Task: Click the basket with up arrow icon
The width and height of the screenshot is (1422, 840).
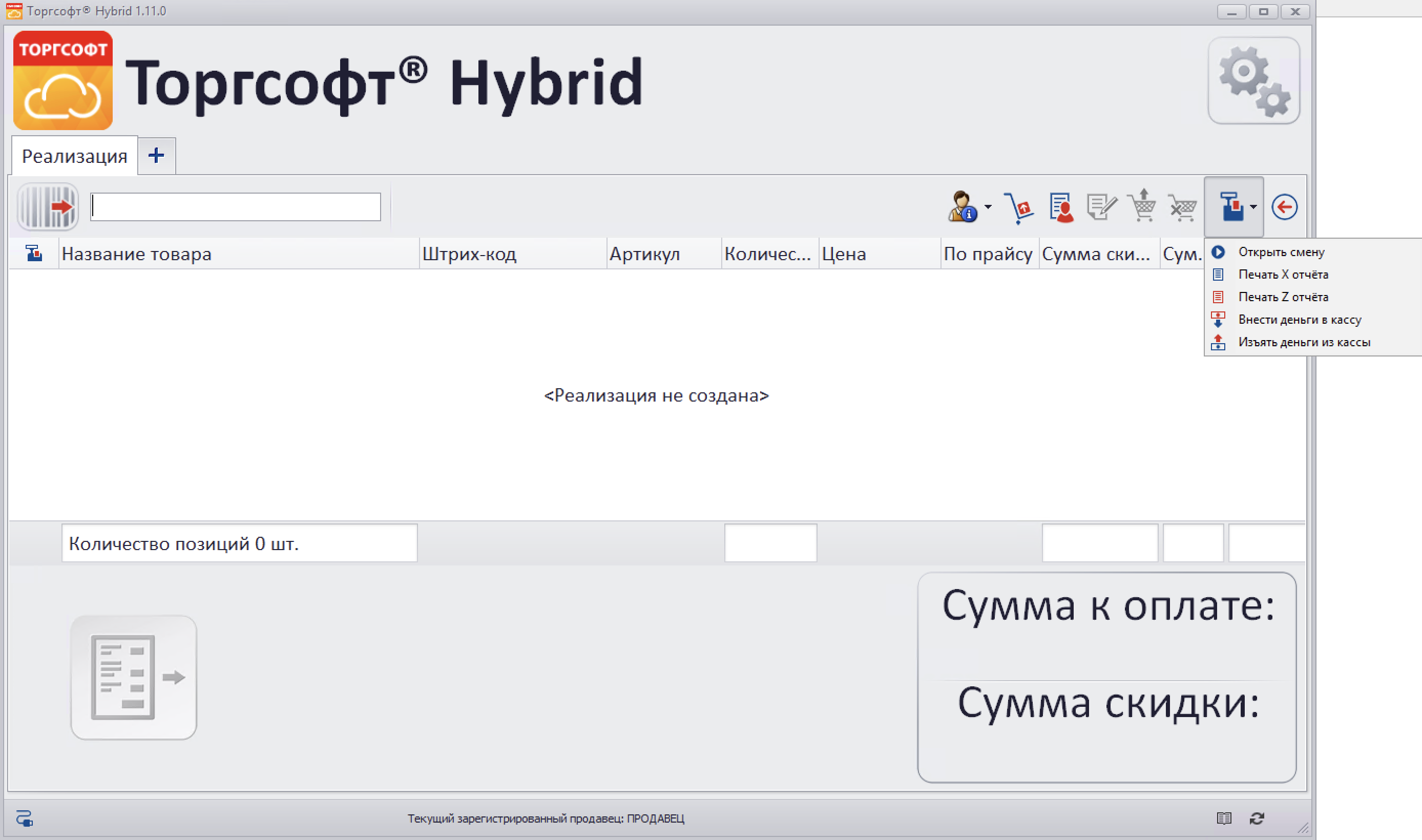Action: 1142,205
